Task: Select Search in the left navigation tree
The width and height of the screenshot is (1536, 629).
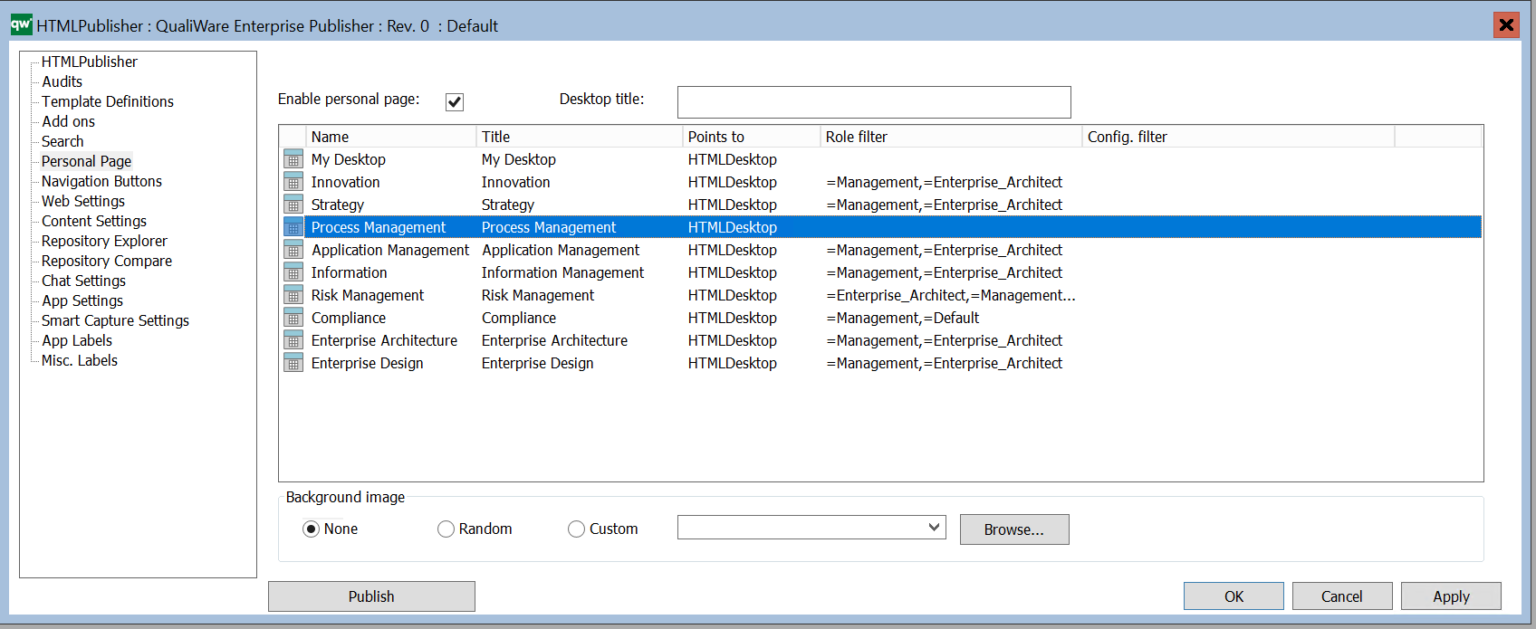Action: [x=62, y=141]
